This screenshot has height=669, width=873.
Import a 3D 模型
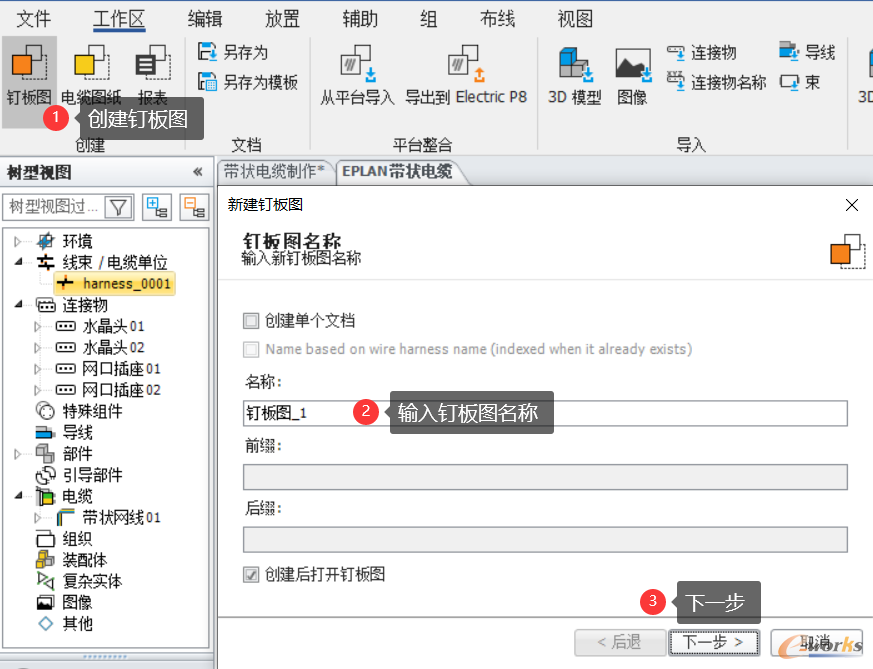575,75
